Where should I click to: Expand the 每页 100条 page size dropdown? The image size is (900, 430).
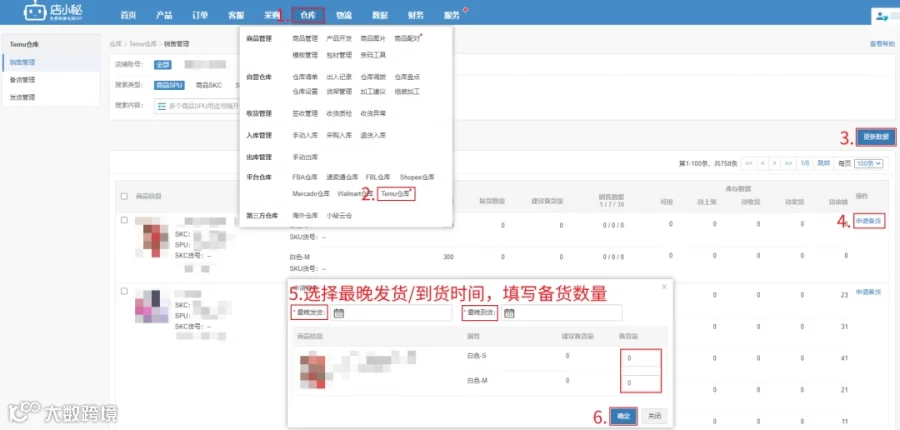click(868, 164)
